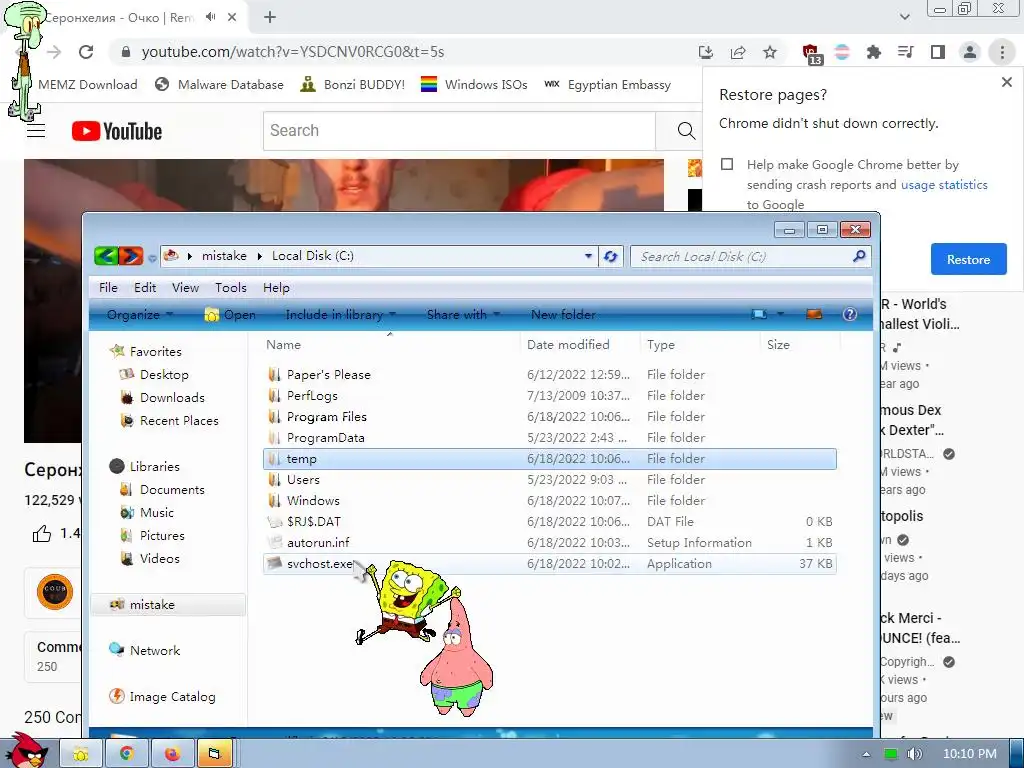Open media controls icon in Chrome toolbar
Screen dimensions: 1024x768
tap(906, 52)
